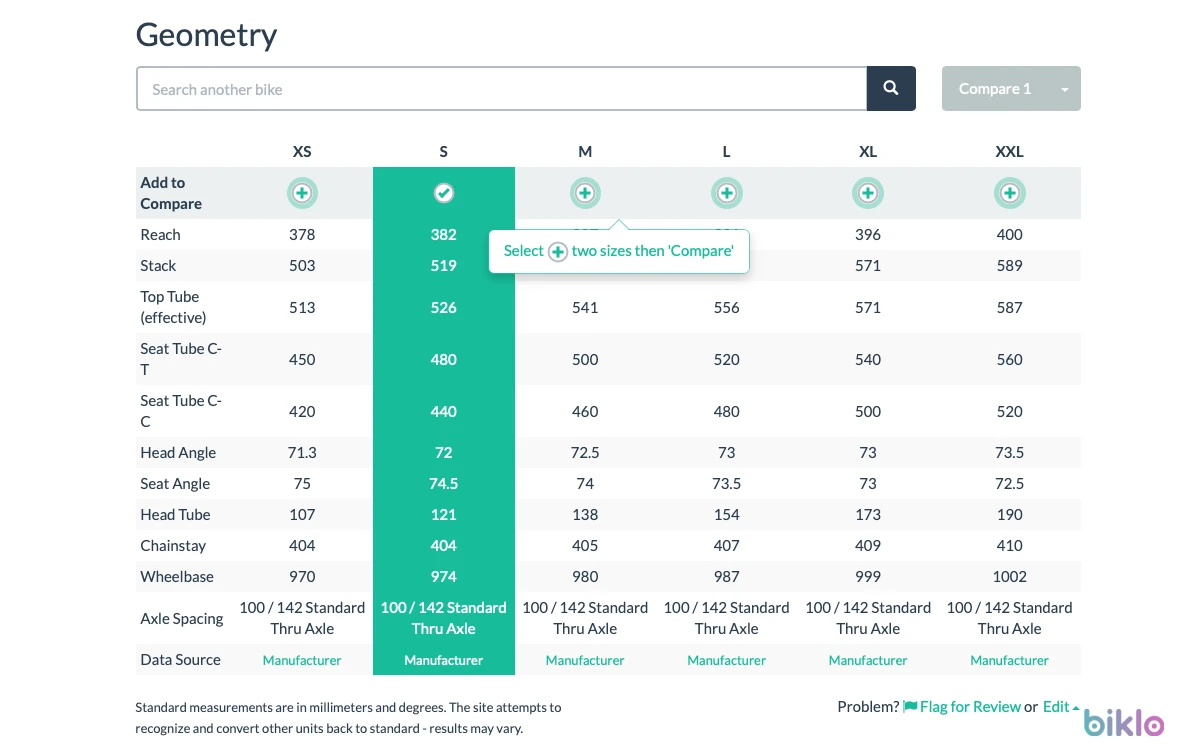Open Manufacturer data source for XXL
The width and height of the screenshot is (1183, 748).
pyautogui.click(x=1009, y=660)
